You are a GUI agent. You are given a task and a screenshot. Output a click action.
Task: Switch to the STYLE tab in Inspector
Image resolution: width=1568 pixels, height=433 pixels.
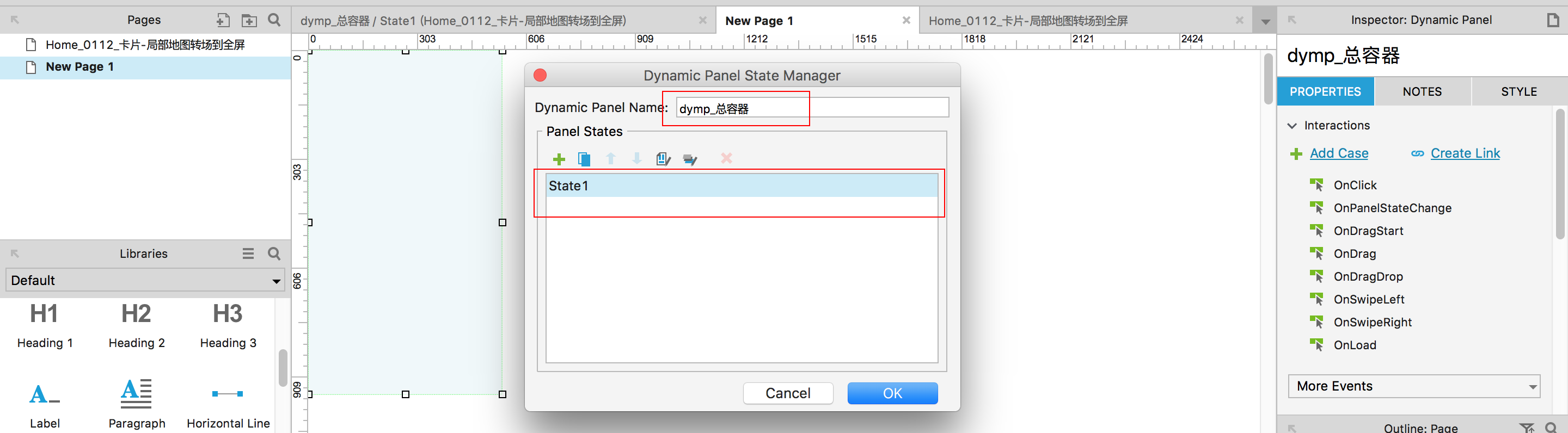[x=1518, y=92]
